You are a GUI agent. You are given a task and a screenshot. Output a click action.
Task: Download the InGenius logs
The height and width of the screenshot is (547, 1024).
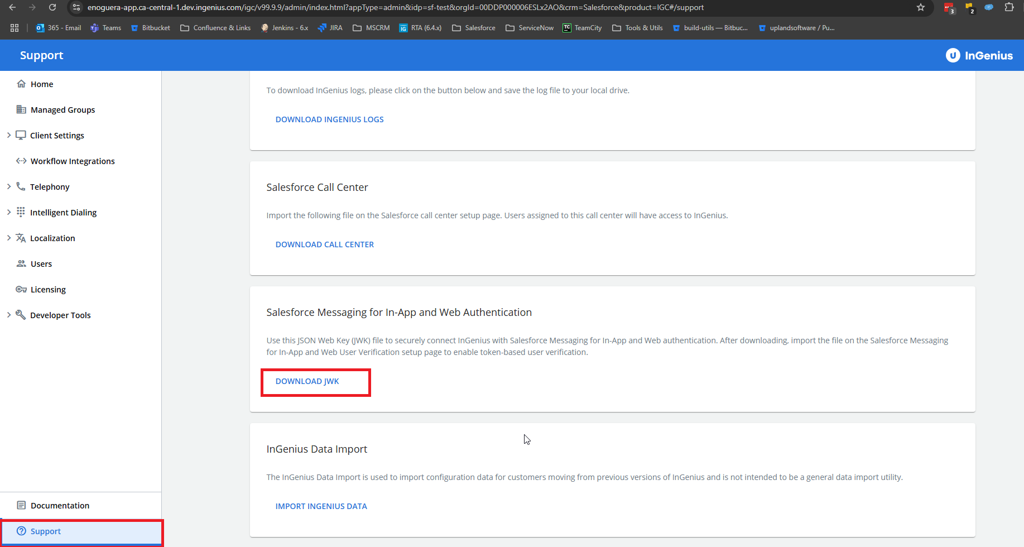[329, 119]
